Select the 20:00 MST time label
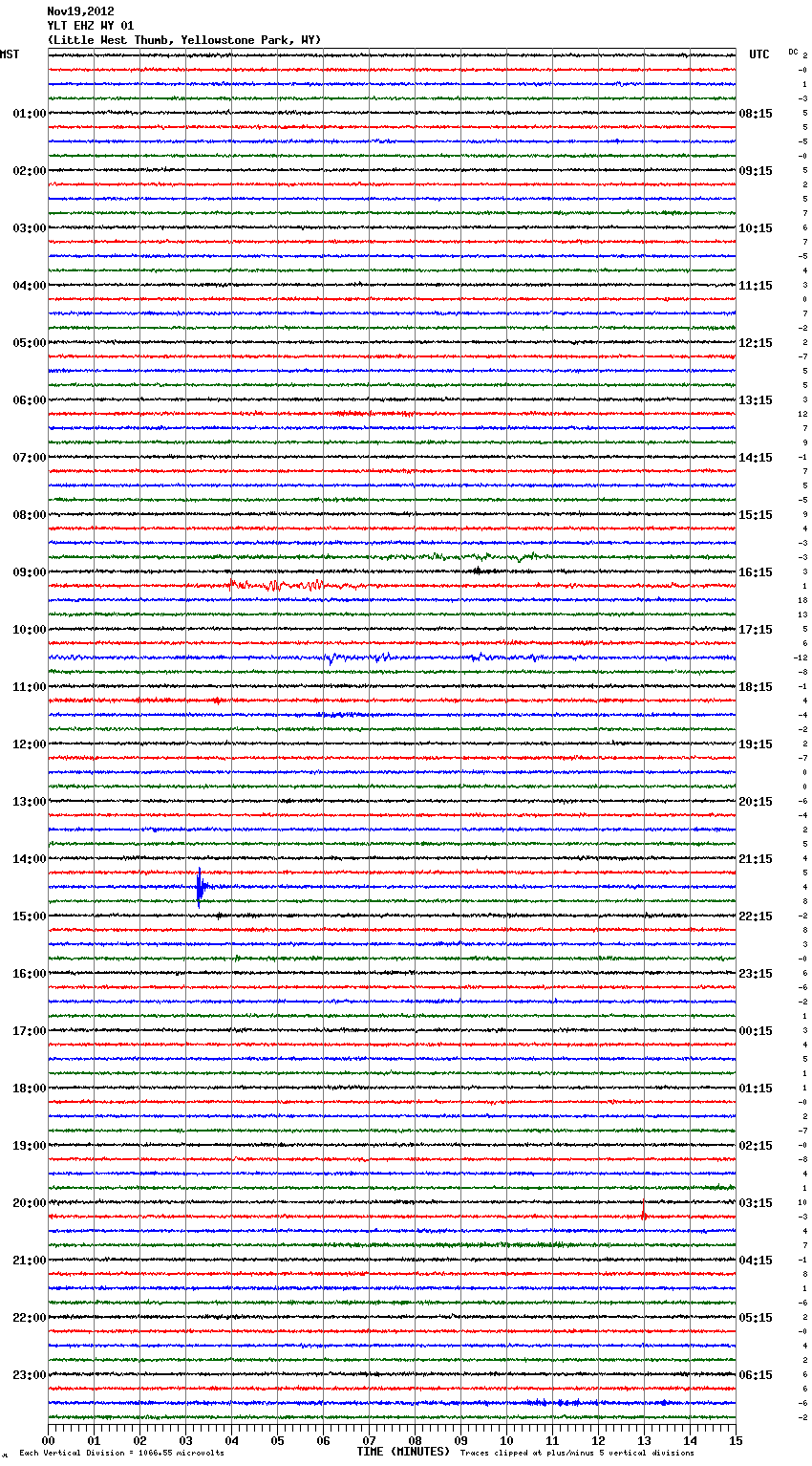812x1466 pixels. click(x=30, y=1203)
